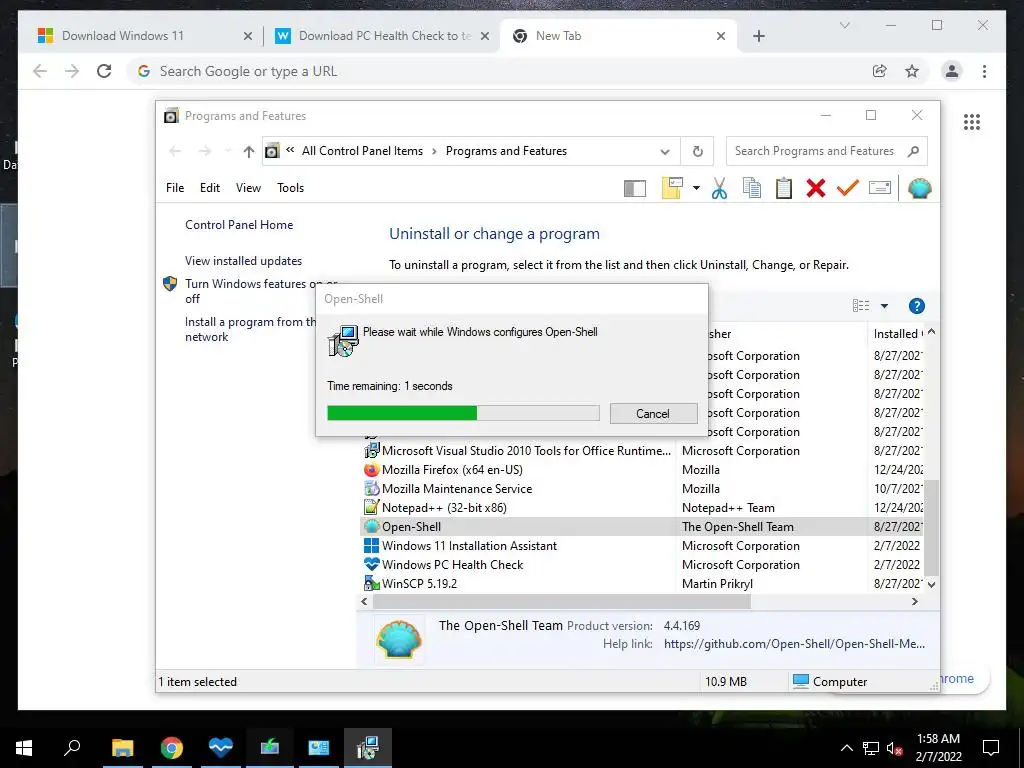Click vertical scrollbar up arrow in list

(x=932, y=332)
